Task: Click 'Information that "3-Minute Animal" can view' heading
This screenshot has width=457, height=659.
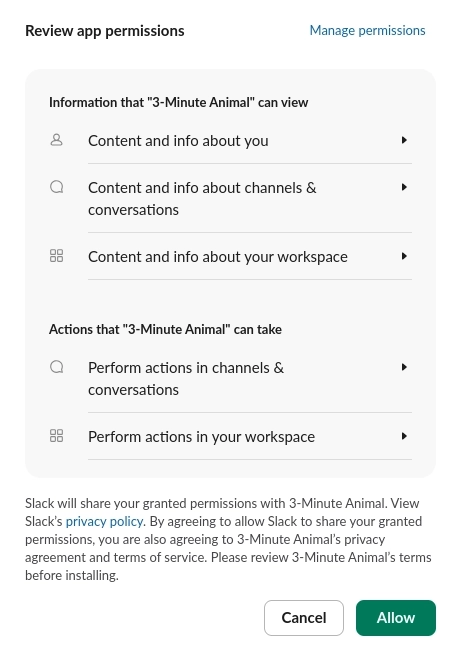Action: pyautogui.click(x=179, y=102)
